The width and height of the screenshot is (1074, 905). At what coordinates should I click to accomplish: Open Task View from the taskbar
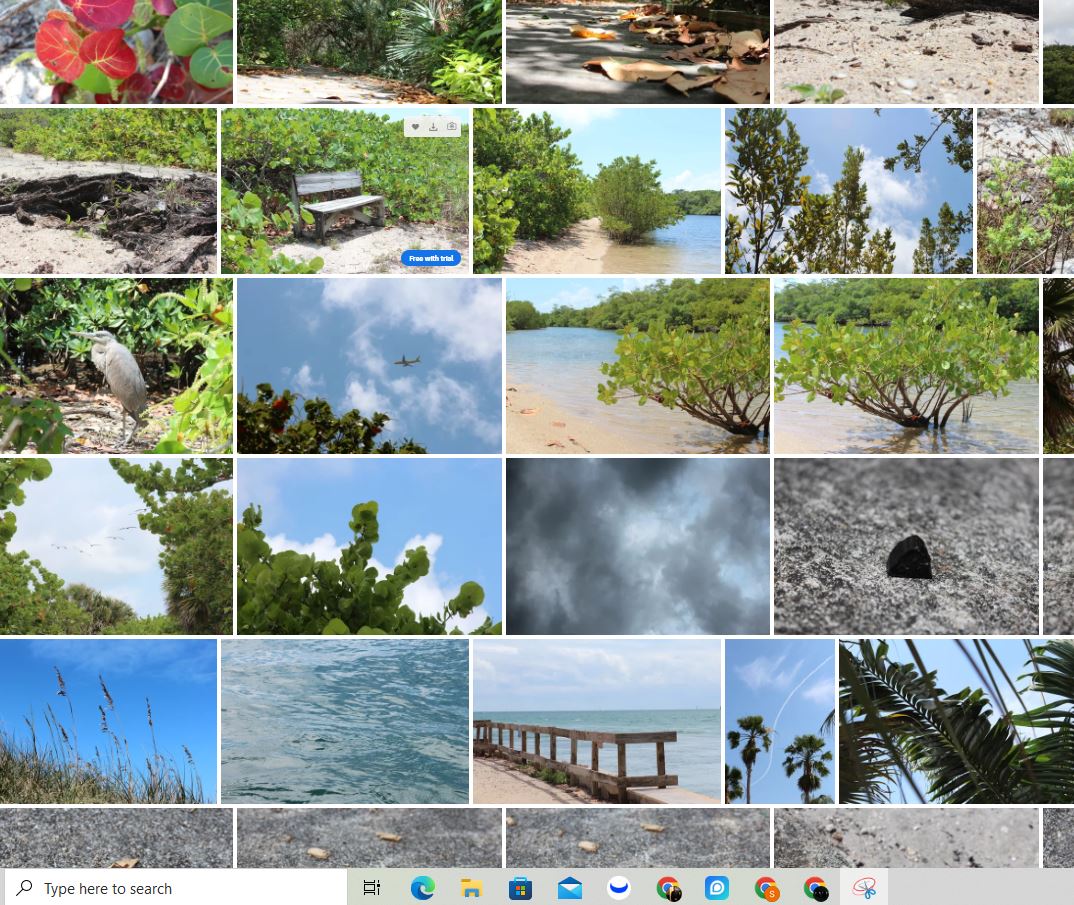pyautogui.click(x=372, y=888)
